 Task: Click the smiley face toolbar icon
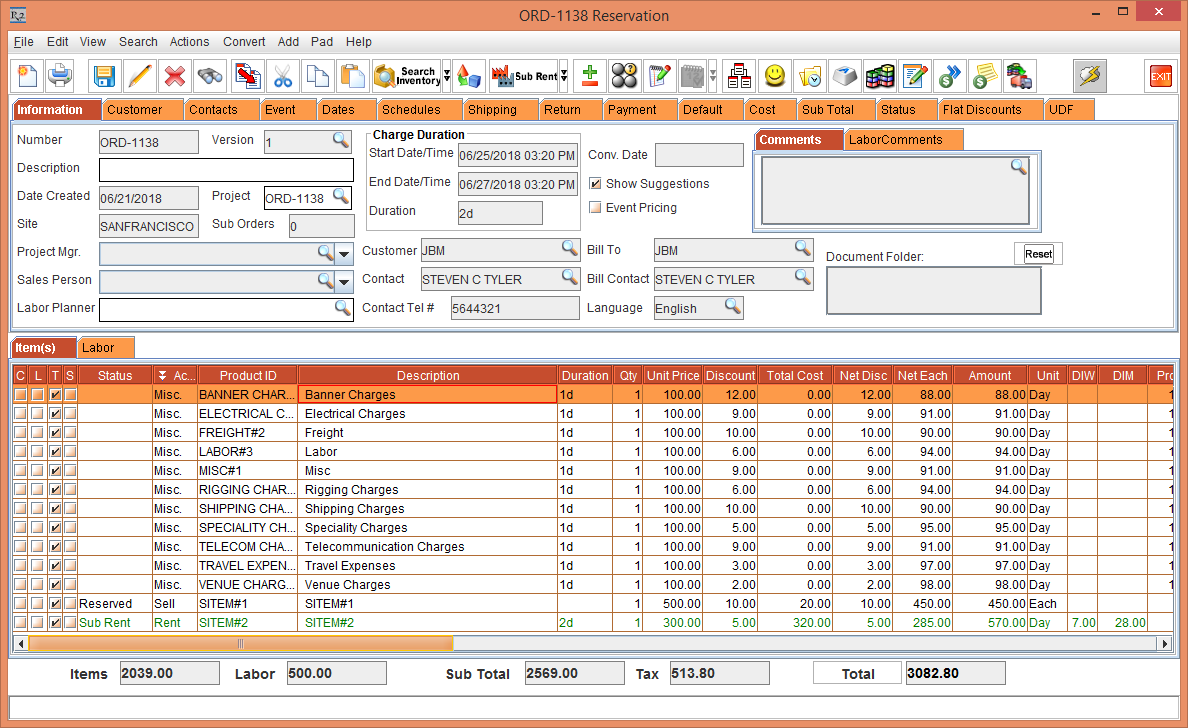pos(774,76)
